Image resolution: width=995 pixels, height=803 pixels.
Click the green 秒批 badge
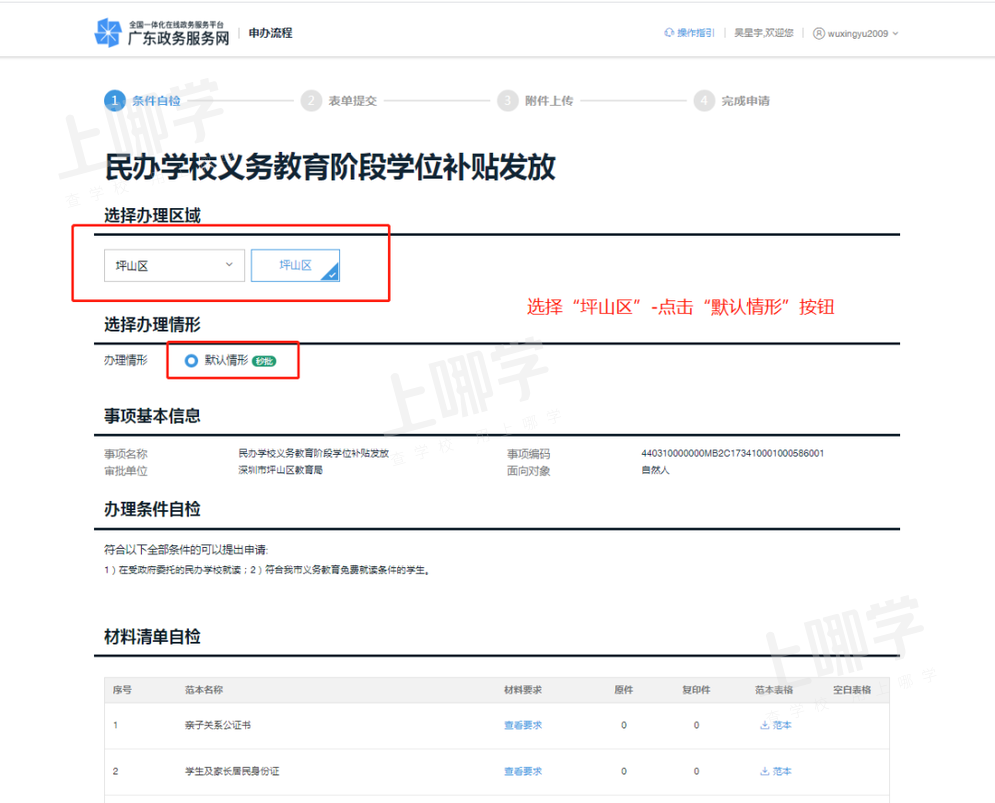[x=264, y=361]
